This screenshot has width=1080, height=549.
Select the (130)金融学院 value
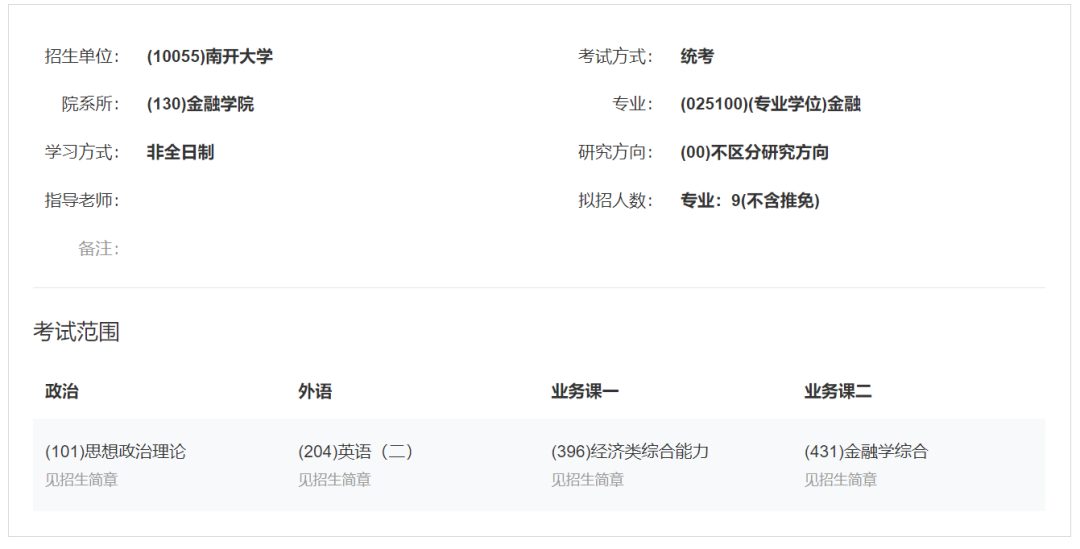200,104
